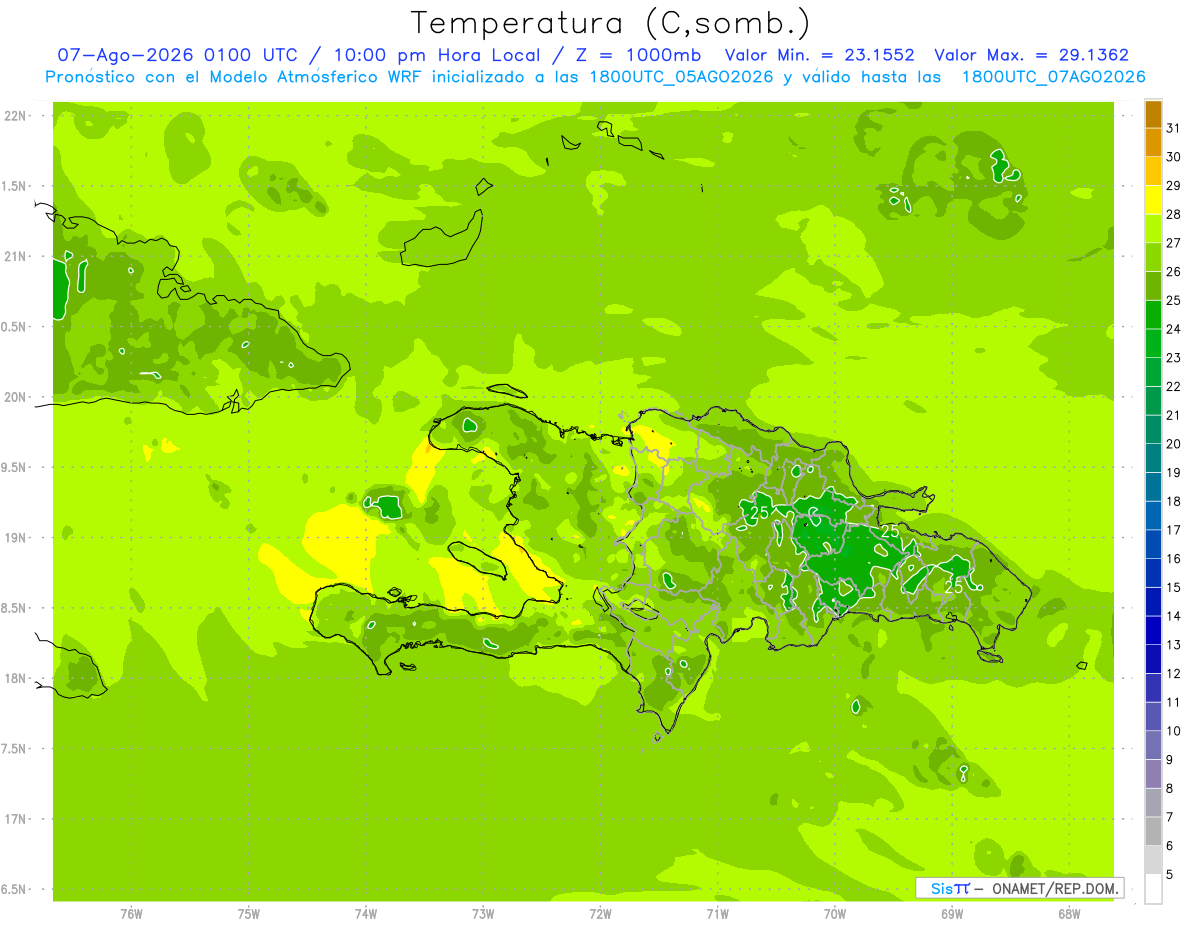Viewport: 1200px width, 927px height.
Task: Click the '19N' latitude axis label
Action: point(15,538)
